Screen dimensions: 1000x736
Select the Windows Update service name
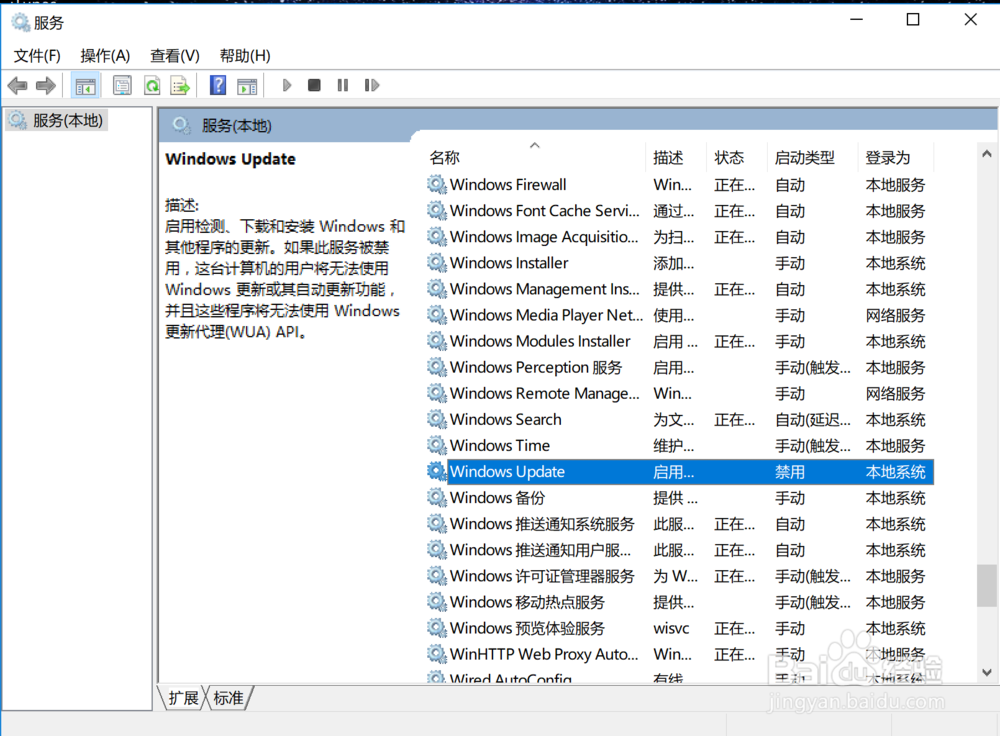(x=507, y=471)
